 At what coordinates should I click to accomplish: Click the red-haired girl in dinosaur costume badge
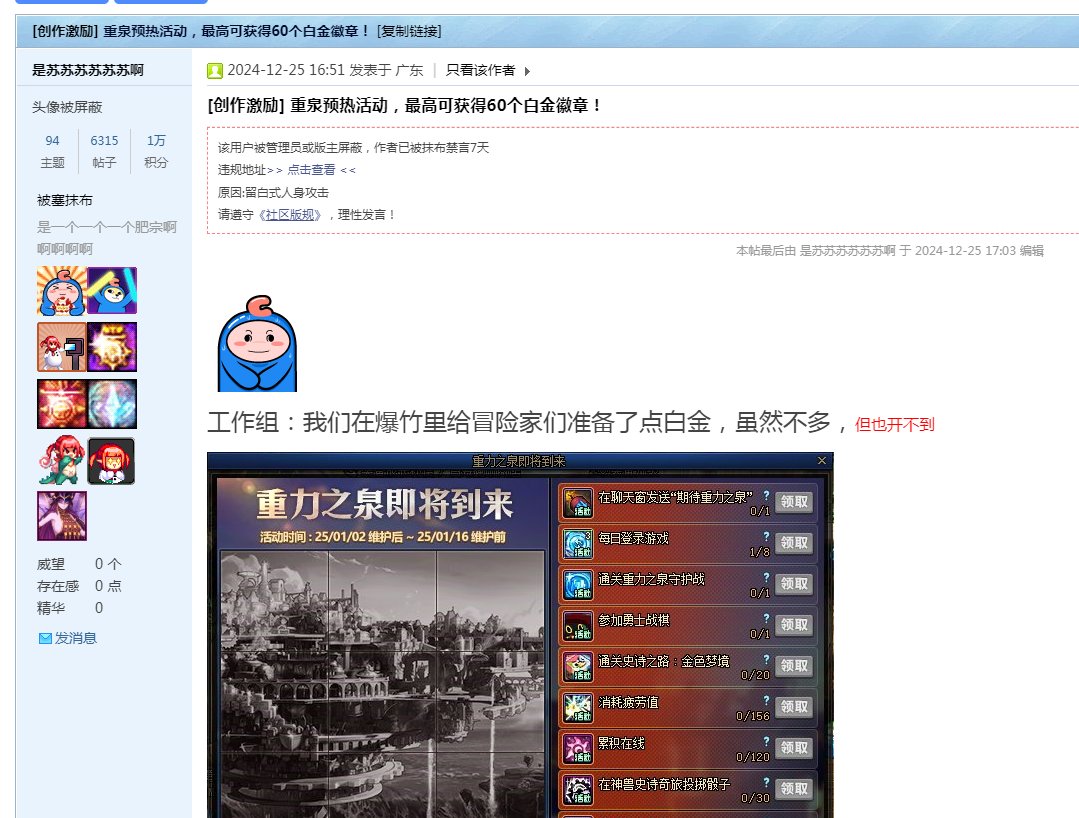pos(61,461)
